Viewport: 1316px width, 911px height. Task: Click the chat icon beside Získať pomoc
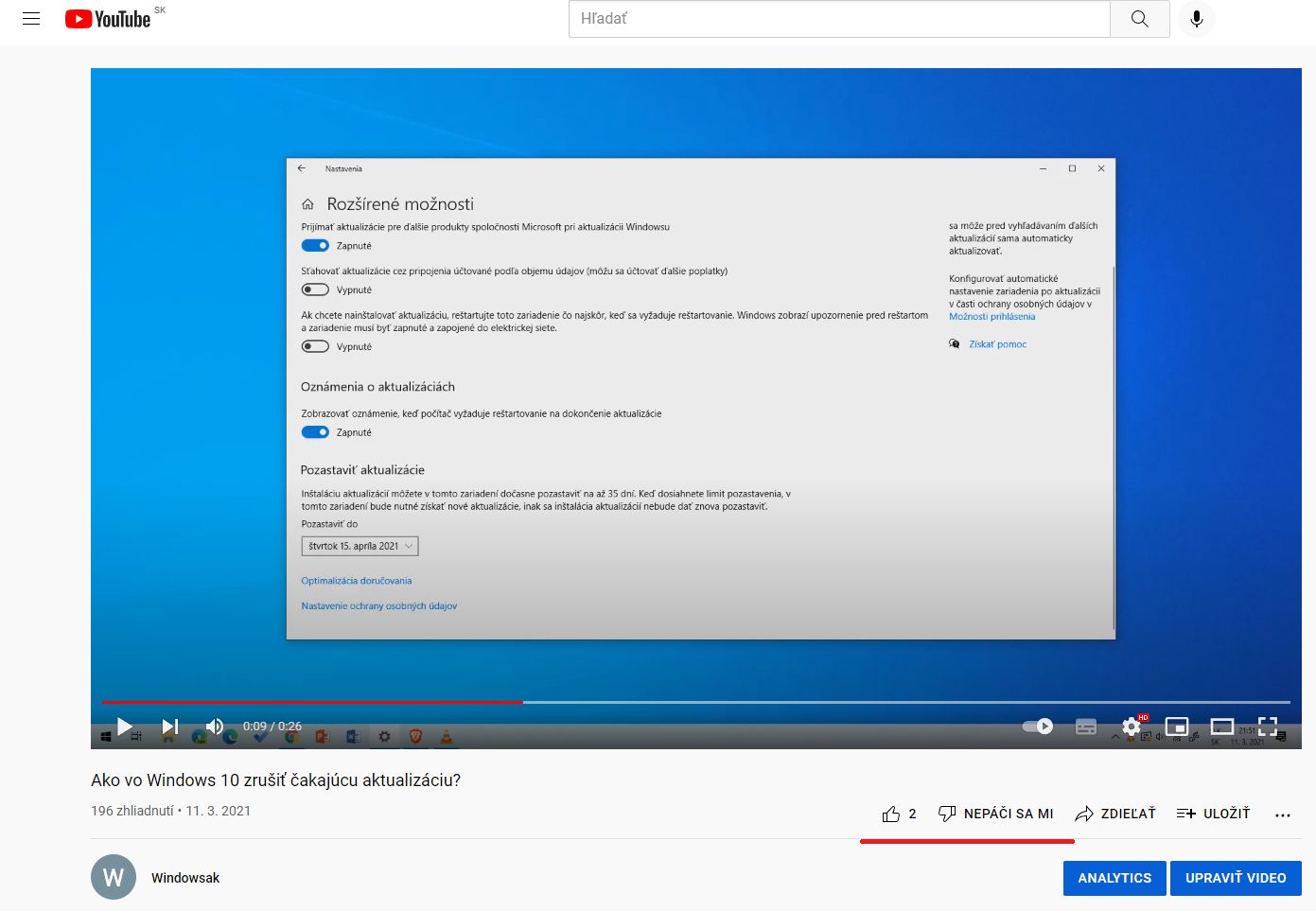[x=955, y=344]
